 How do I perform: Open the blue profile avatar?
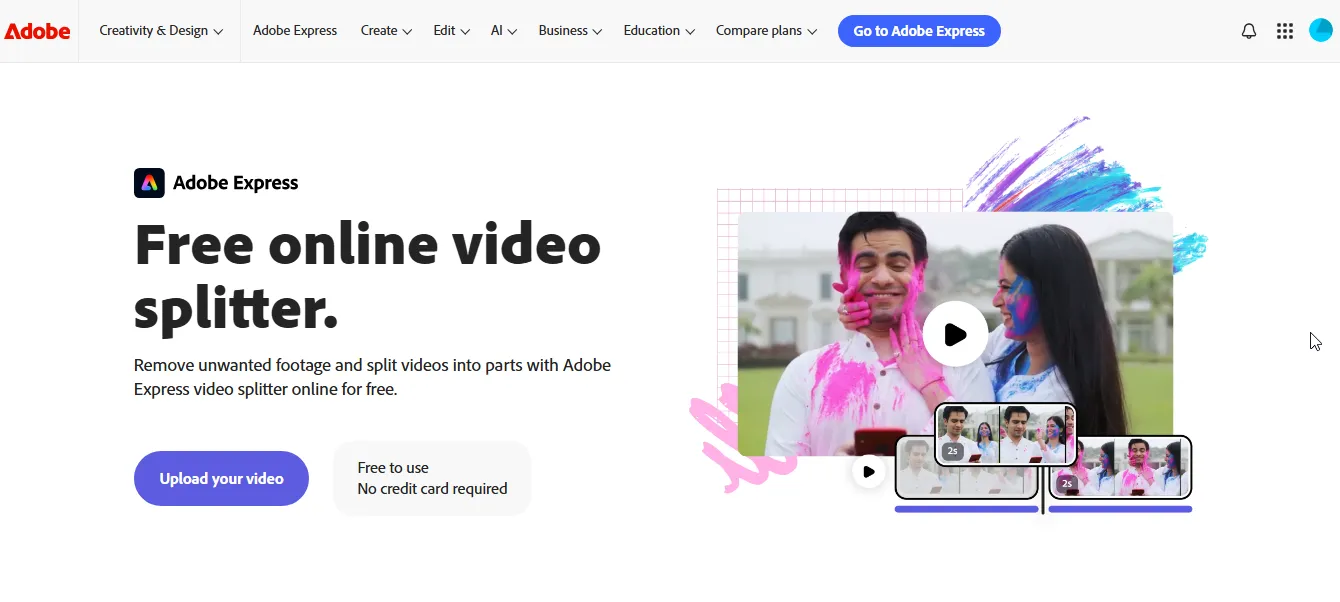pos(1321,30)
